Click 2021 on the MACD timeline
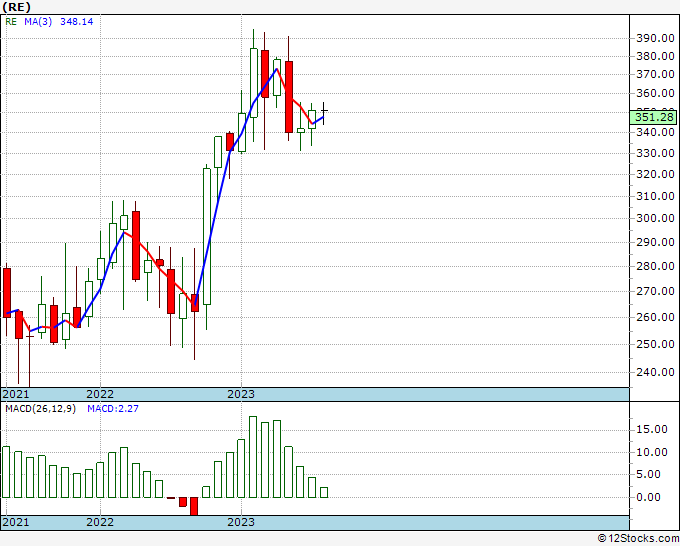 [16, 522]
